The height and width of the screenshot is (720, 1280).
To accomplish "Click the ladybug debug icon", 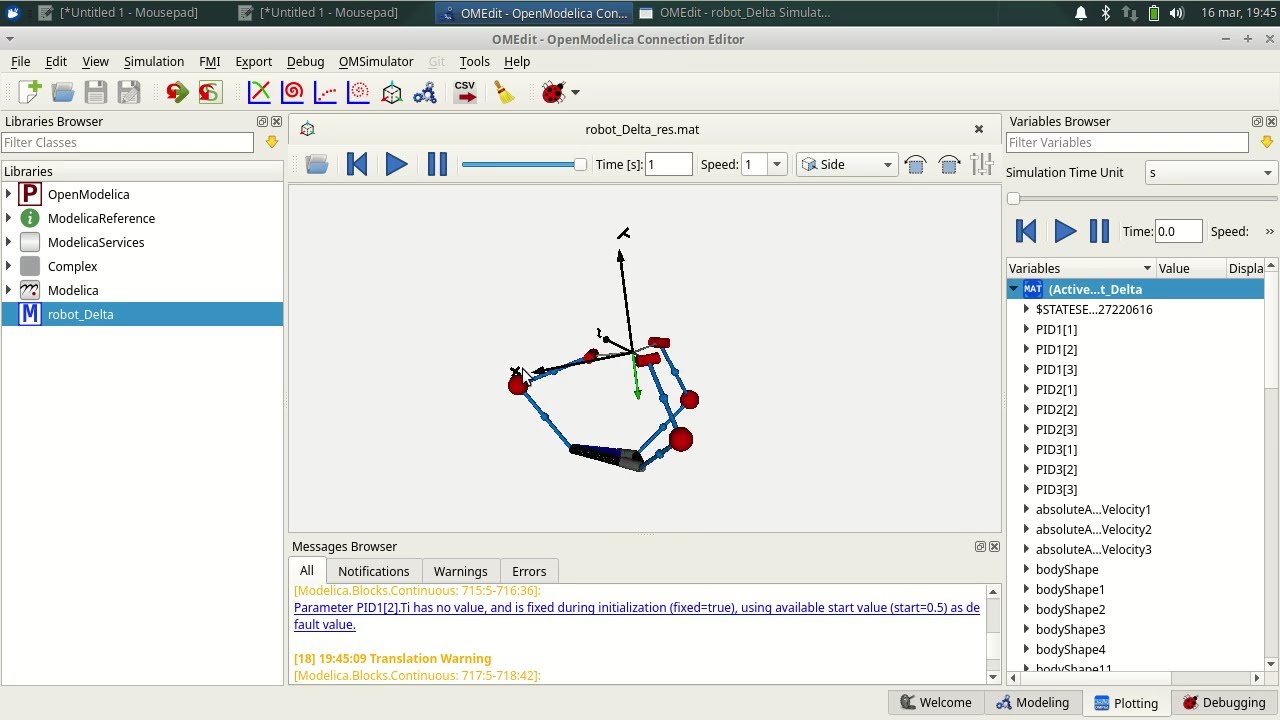I will (x=553, y=92).
